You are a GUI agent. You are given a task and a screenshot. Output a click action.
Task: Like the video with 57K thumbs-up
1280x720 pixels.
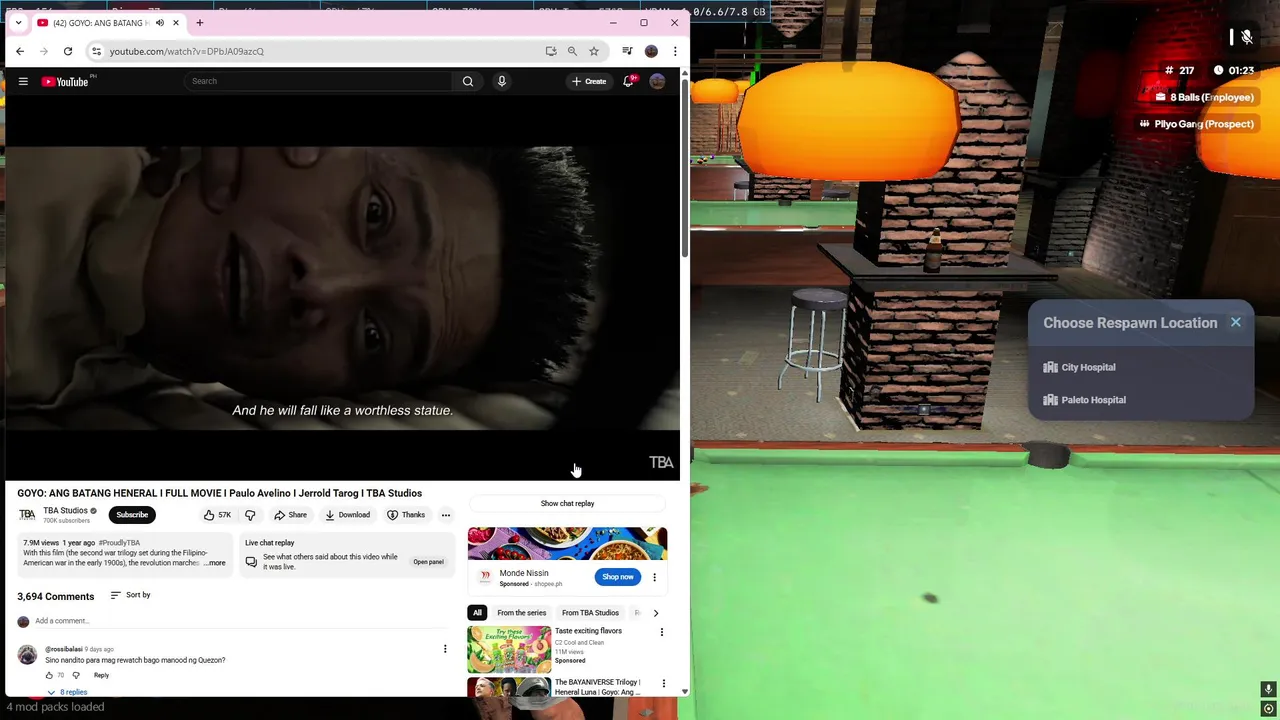[x=217, y=515]
